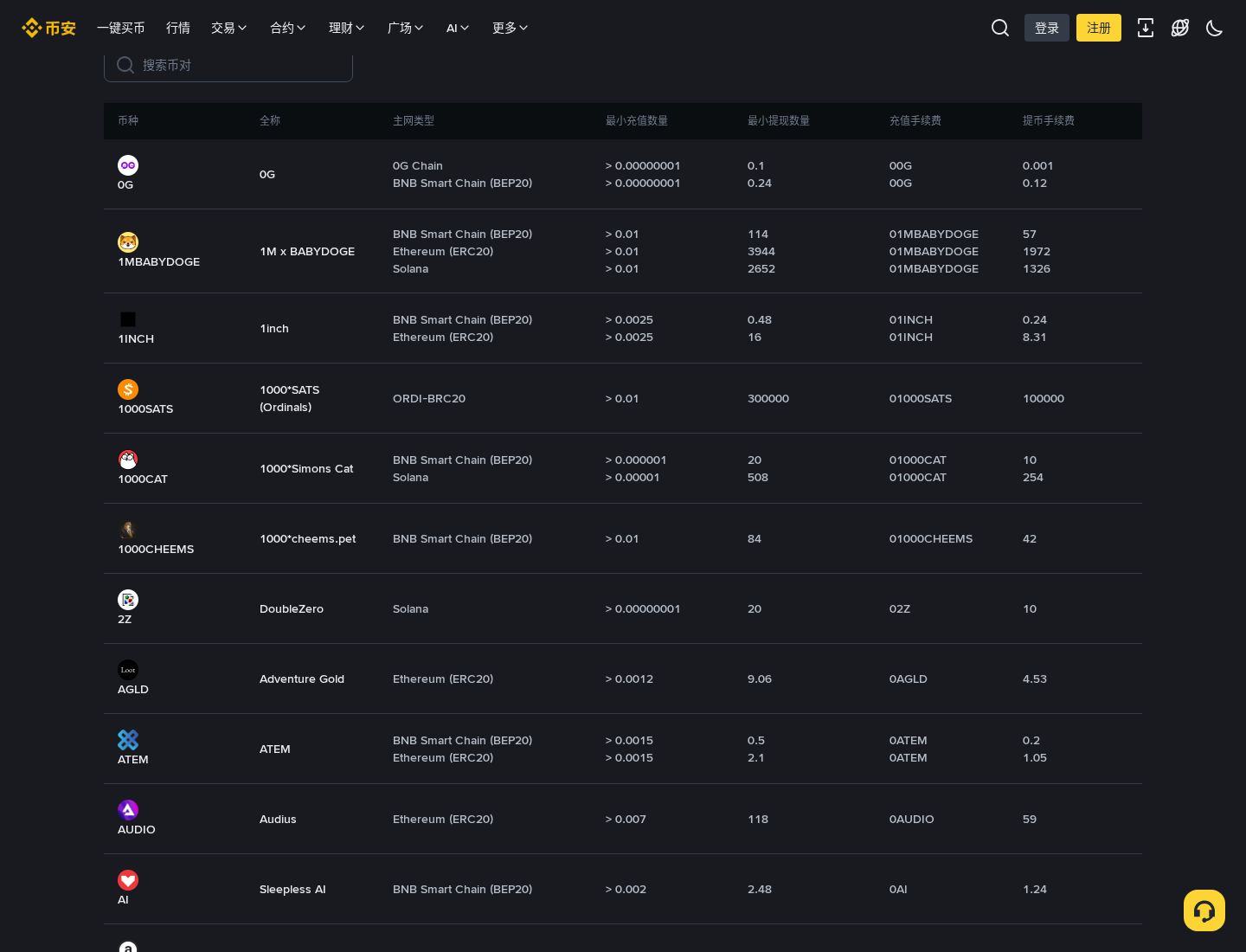The height and width of the screenshot is (952, 1246).
Task: Click the 1000CAT coin icon
Action: point(128,460)
